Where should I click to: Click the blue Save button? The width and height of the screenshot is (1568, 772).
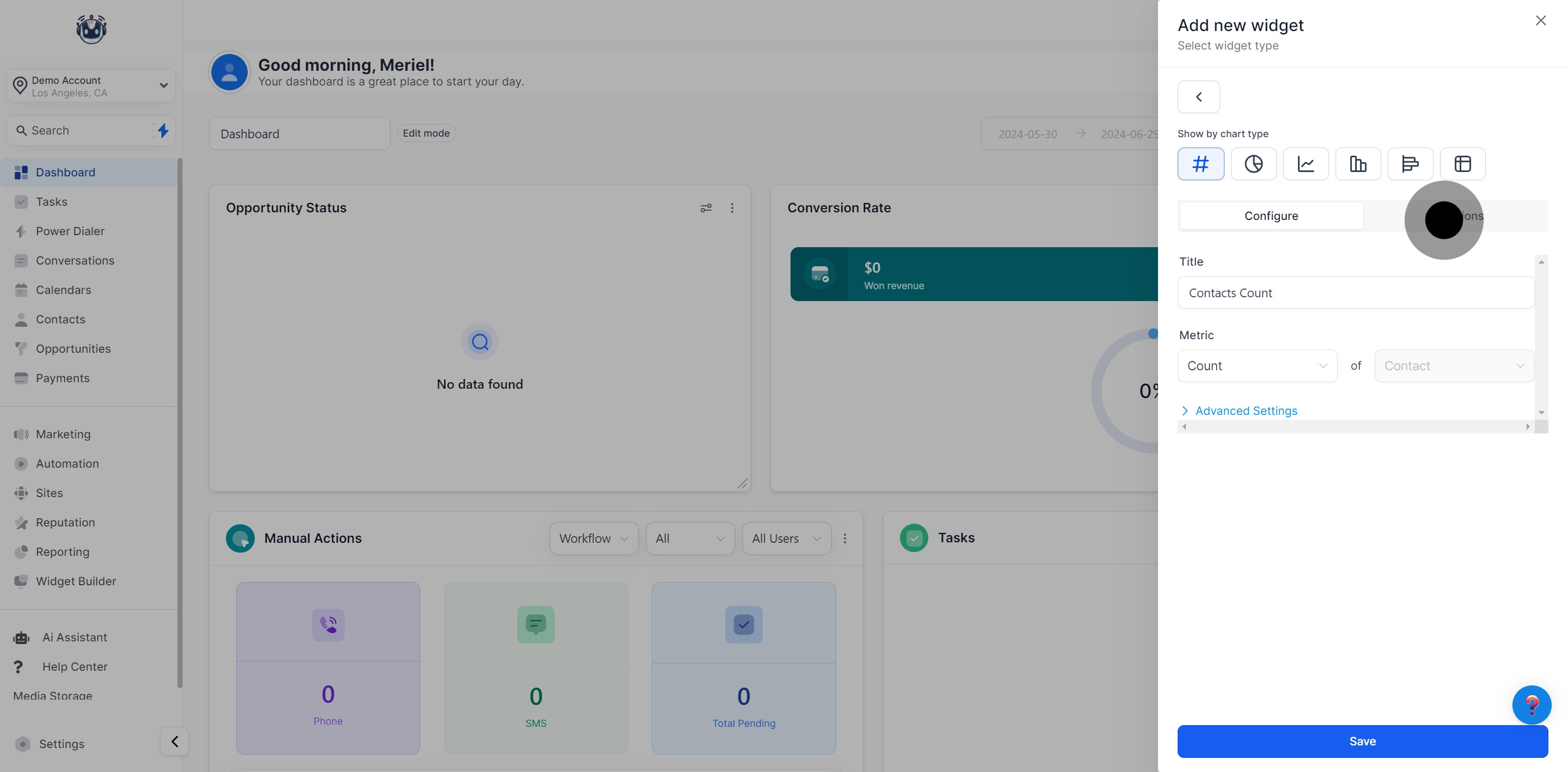pyautogui.click(x=1362, y=742)
